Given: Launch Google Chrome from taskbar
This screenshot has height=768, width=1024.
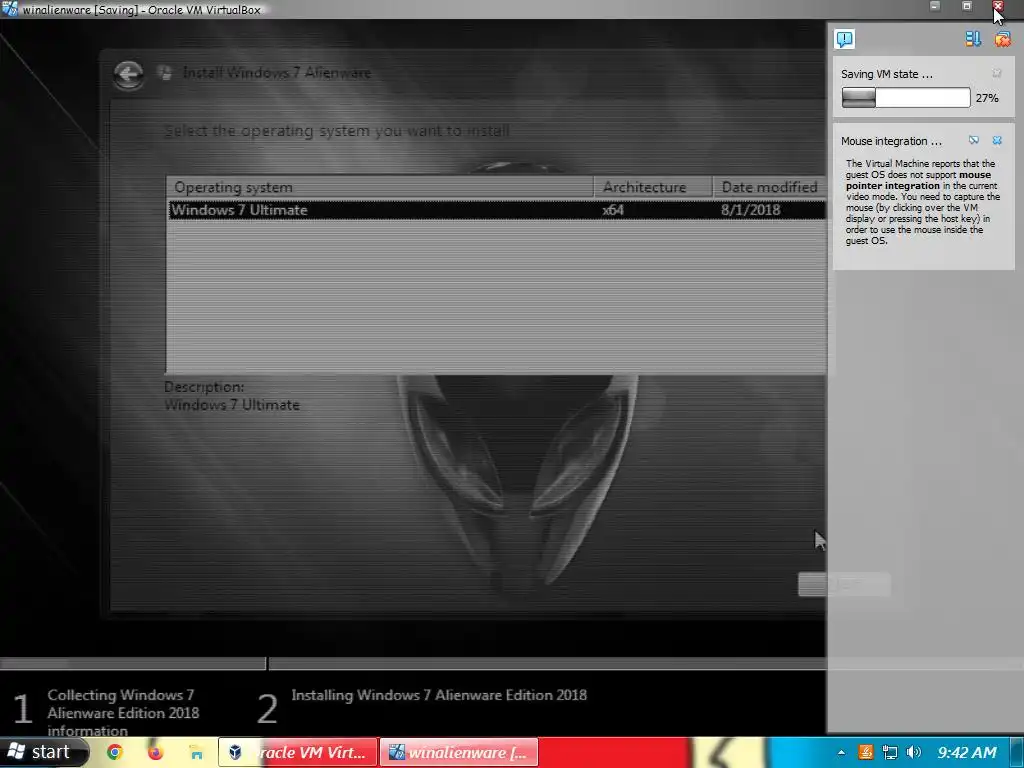Looking at the screenshot, I should tap(115, 752).
